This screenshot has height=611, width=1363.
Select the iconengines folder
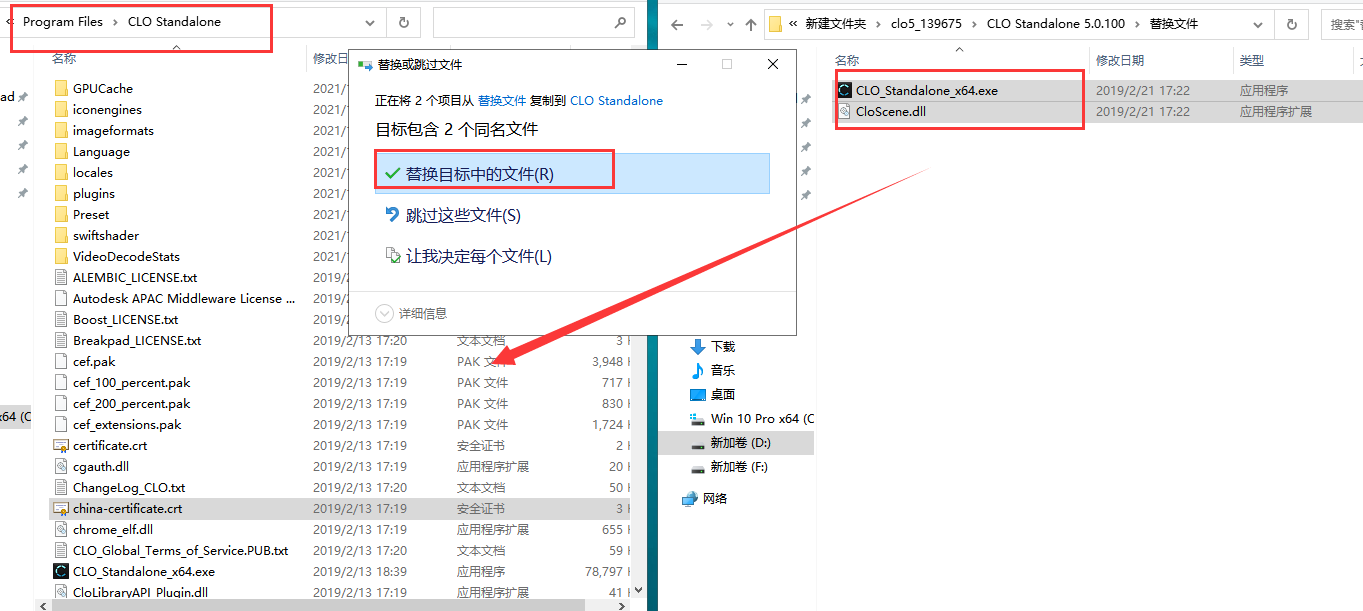coord(107,109)
